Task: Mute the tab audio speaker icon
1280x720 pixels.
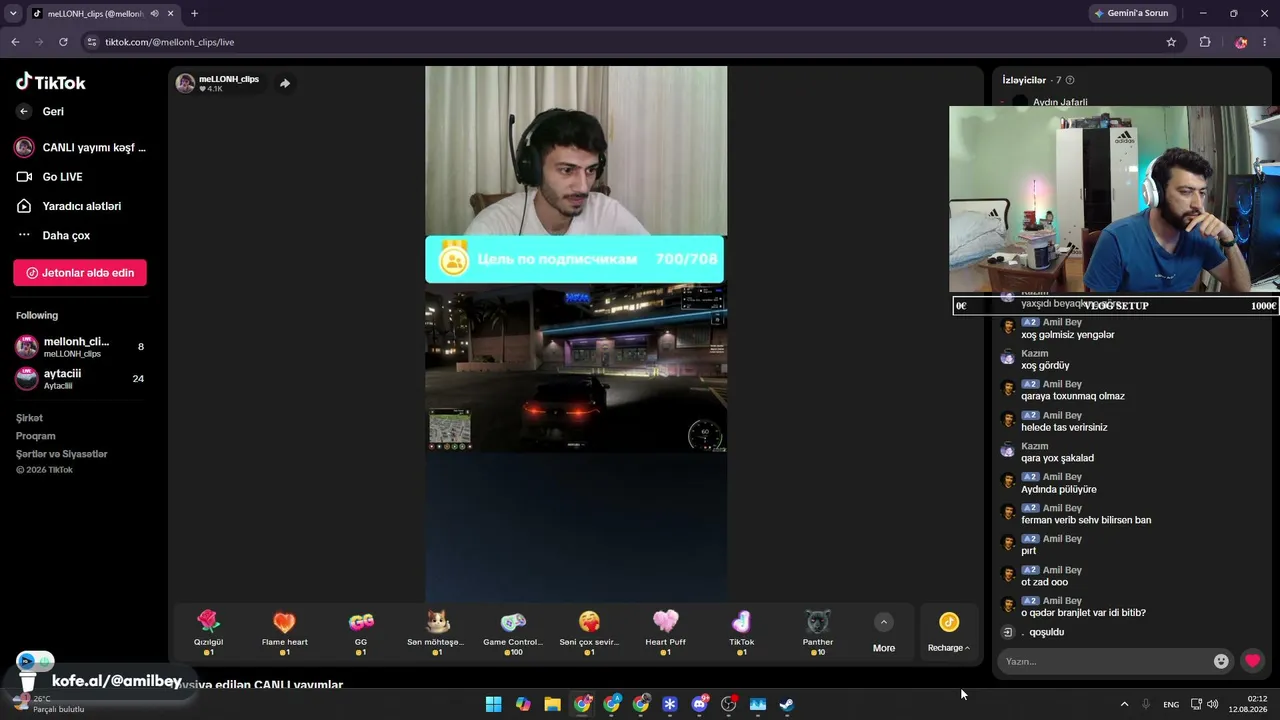Action: click(153, 14)
